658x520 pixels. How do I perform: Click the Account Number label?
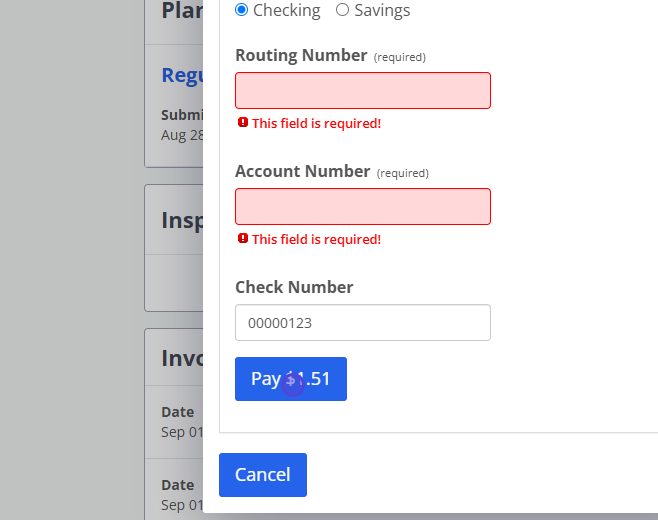point(303,171)
